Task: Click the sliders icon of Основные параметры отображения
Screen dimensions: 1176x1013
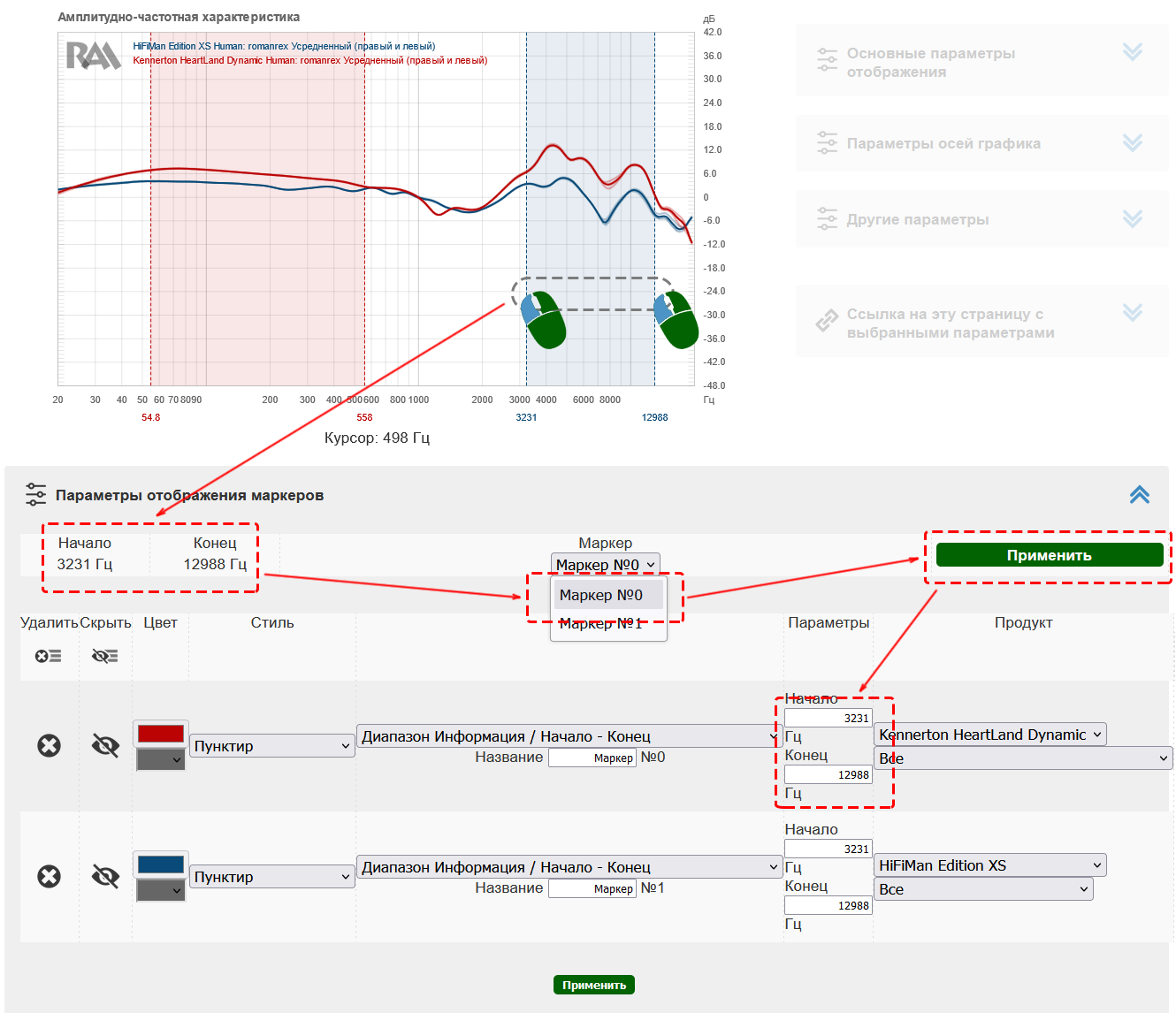Action: click(x=827, y=59)
